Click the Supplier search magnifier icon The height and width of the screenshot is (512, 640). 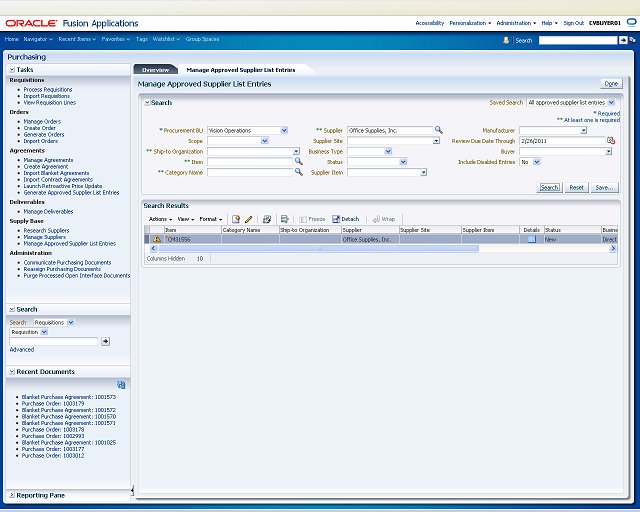(439, 130)
